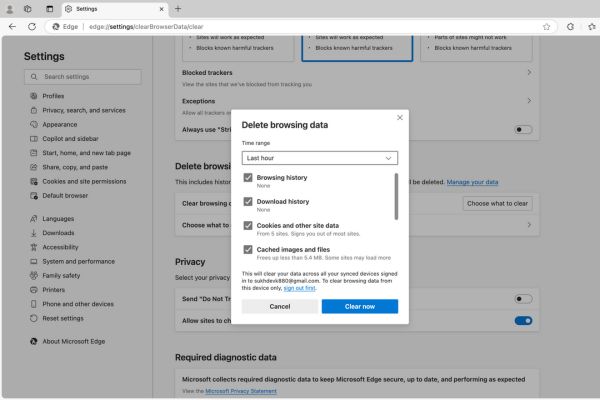The height and width of the screenshot is (400, 600).
Task: Close the Delete browsing data dialog
Action: 400,118
